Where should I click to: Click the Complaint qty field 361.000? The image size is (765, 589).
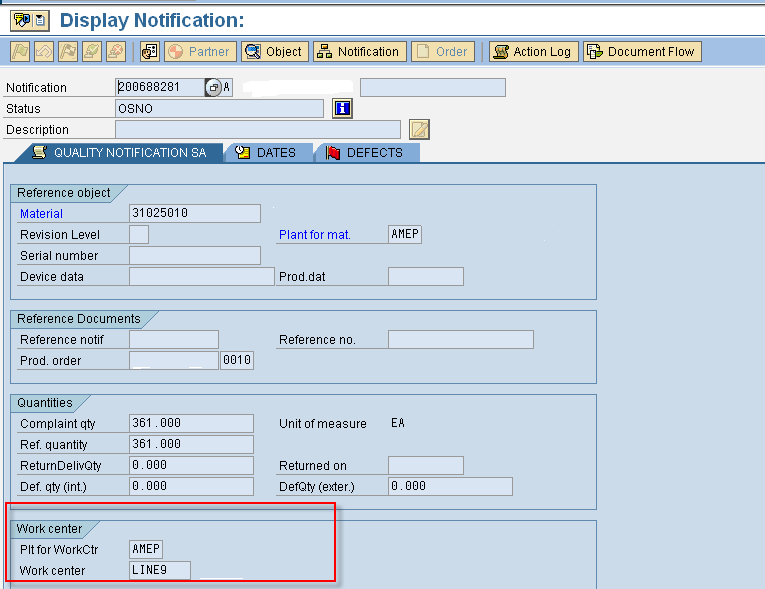coord(192,423)
